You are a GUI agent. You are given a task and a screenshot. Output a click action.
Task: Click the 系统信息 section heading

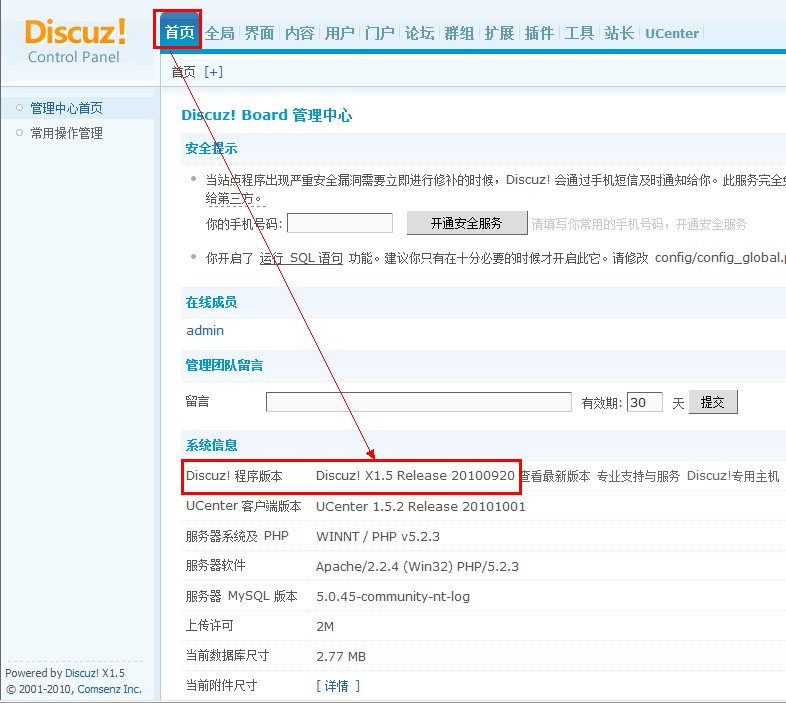211,445
